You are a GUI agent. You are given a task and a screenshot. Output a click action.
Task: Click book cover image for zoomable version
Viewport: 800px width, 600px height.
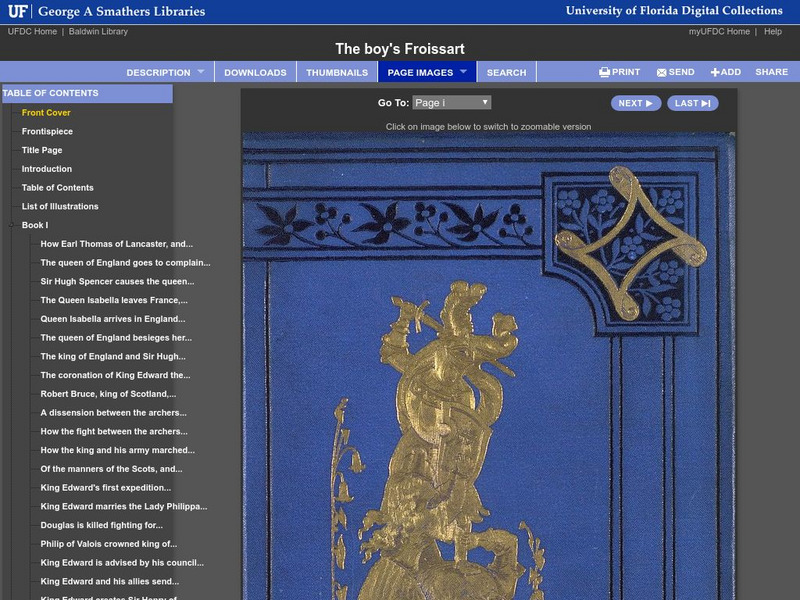(488, 370)
